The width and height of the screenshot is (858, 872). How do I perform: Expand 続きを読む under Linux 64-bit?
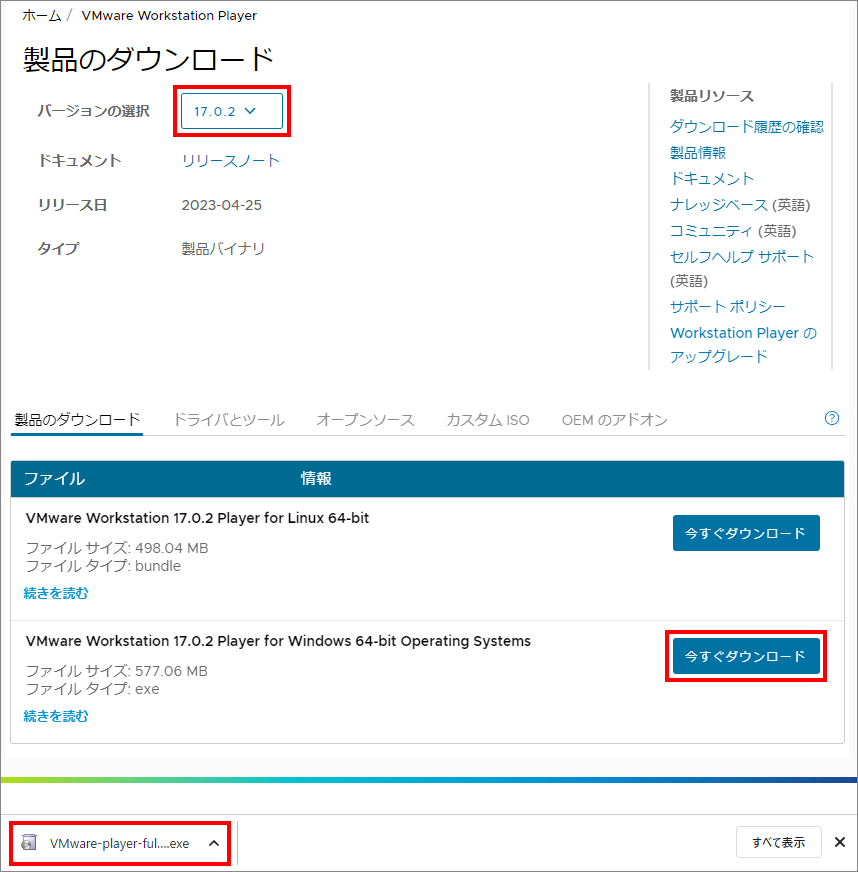[x=56, y=593]
